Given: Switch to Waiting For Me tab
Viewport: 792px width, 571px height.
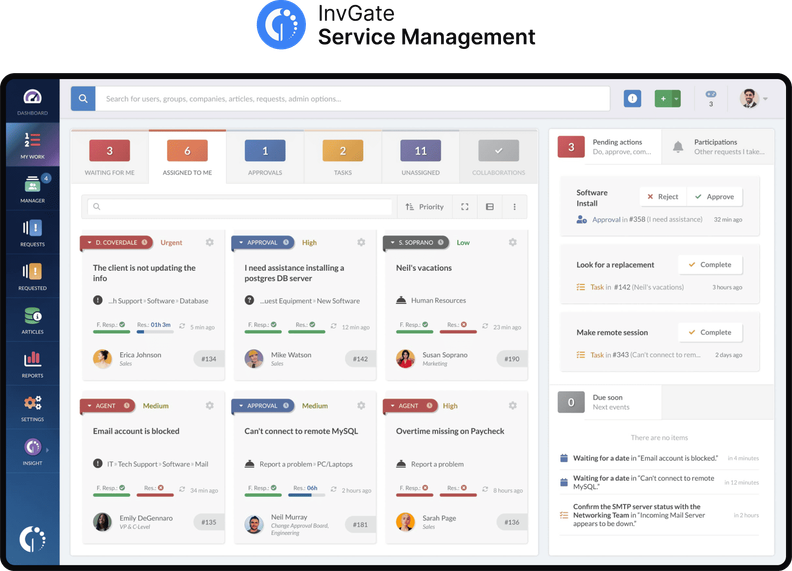Looking at the screenshot, I should tap(110, 157).
